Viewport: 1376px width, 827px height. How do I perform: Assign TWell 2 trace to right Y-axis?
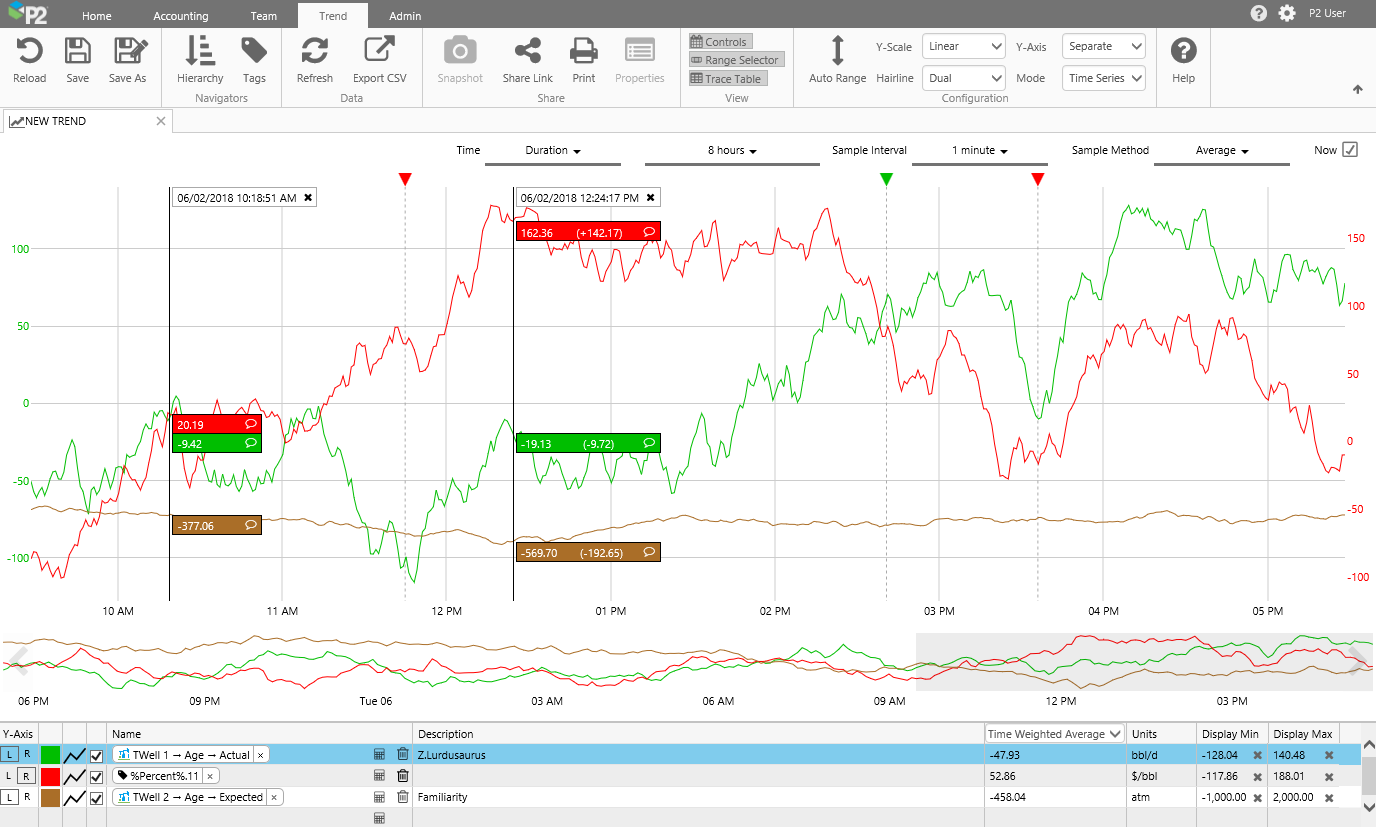27,797
